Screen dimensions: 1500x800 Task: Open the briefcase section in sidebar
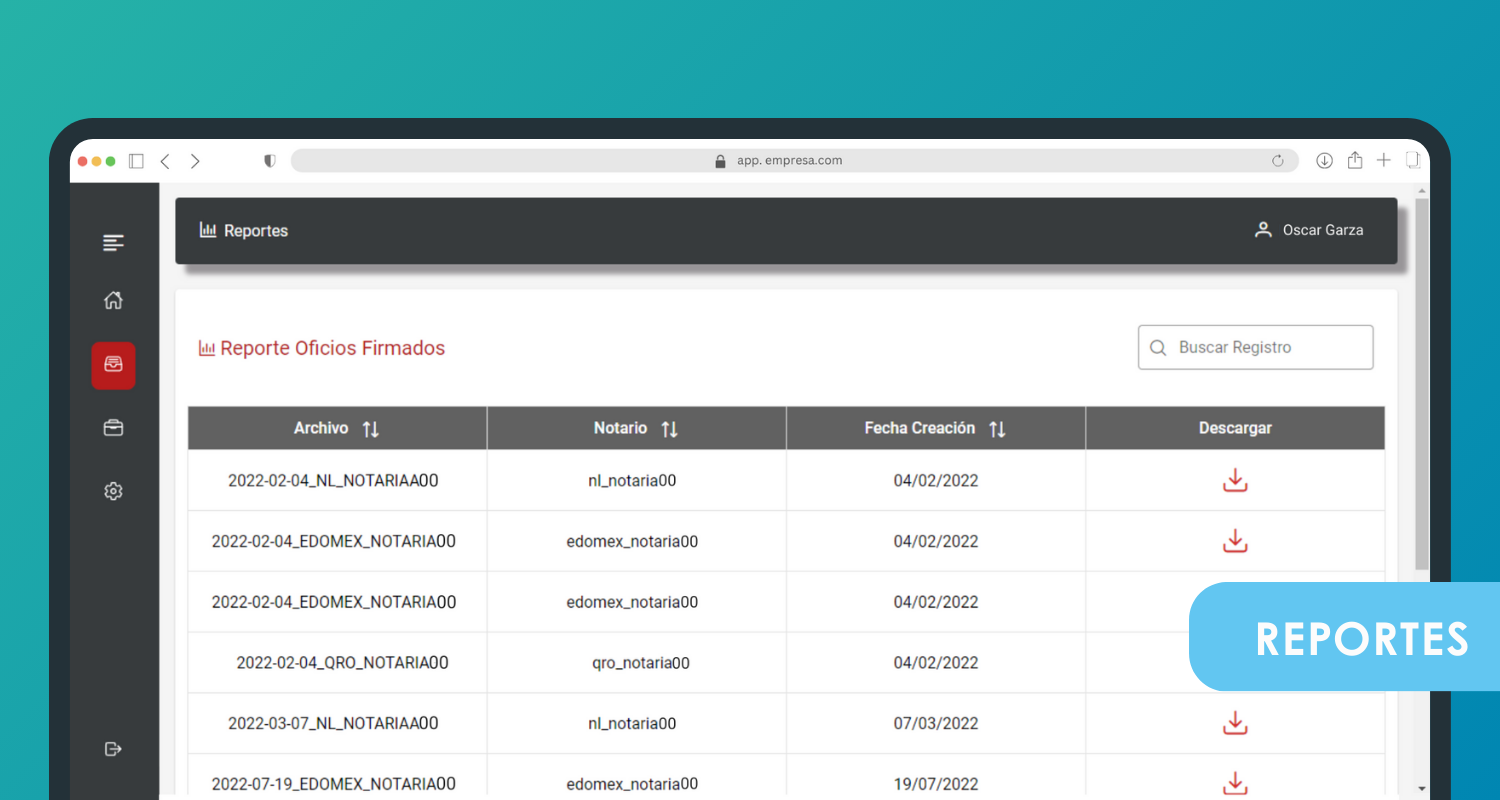[113, 428]
